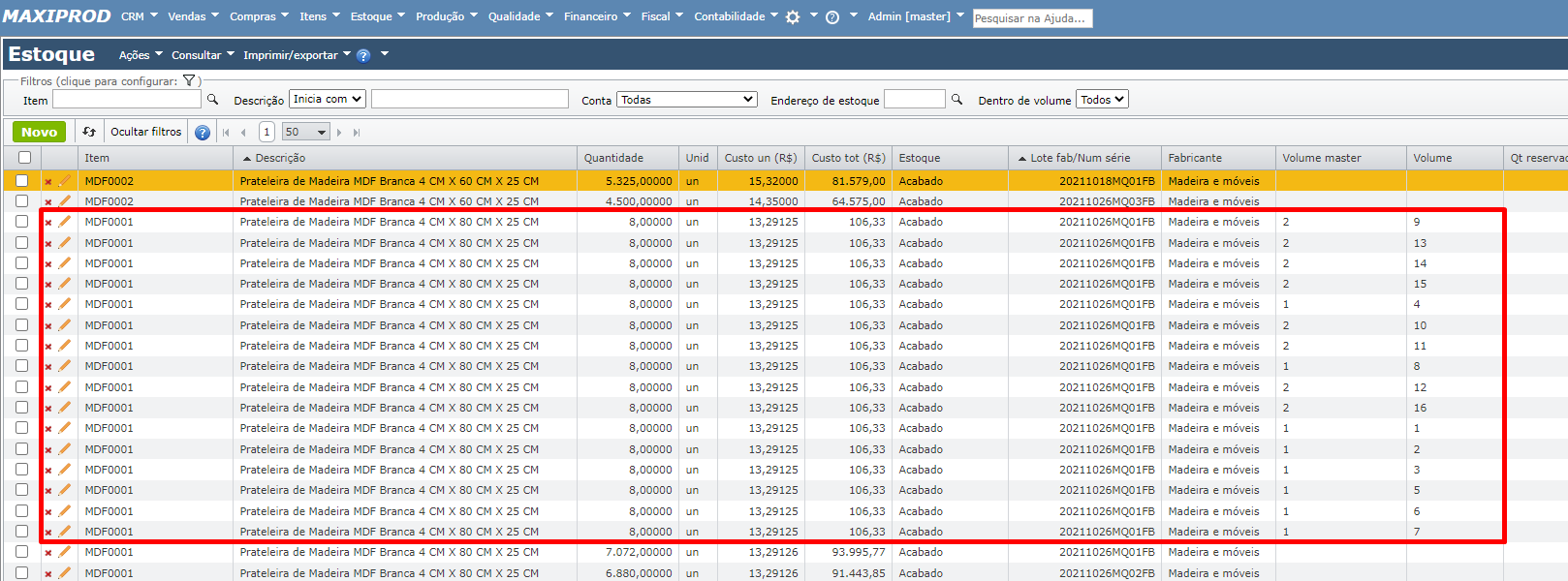This screenshot has height=581, width=1568.
Task: Open the settings gear icon in top bar
Action: click(x=793, y=17)
